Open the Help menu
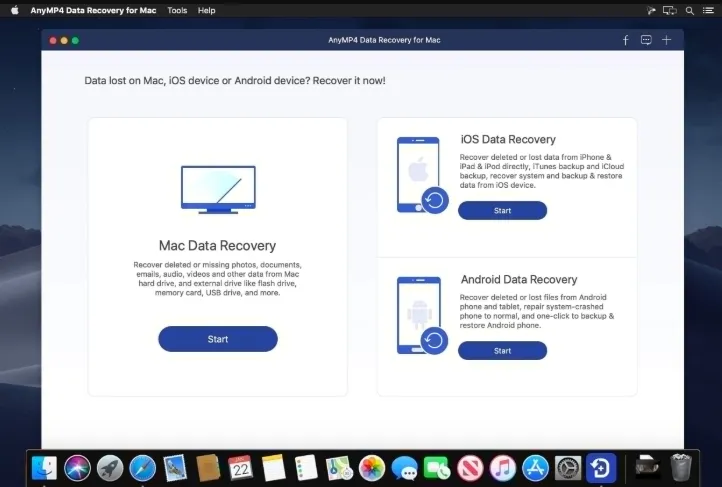The height and width of the screenshot is (487, 722). coord(206,10)
